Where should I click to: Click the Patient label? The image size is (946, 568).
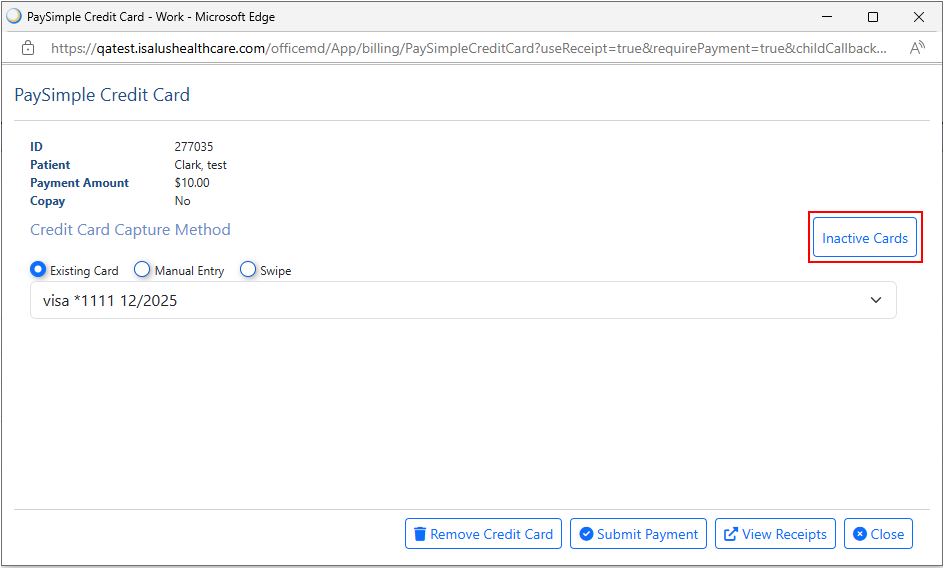point(50,165)
